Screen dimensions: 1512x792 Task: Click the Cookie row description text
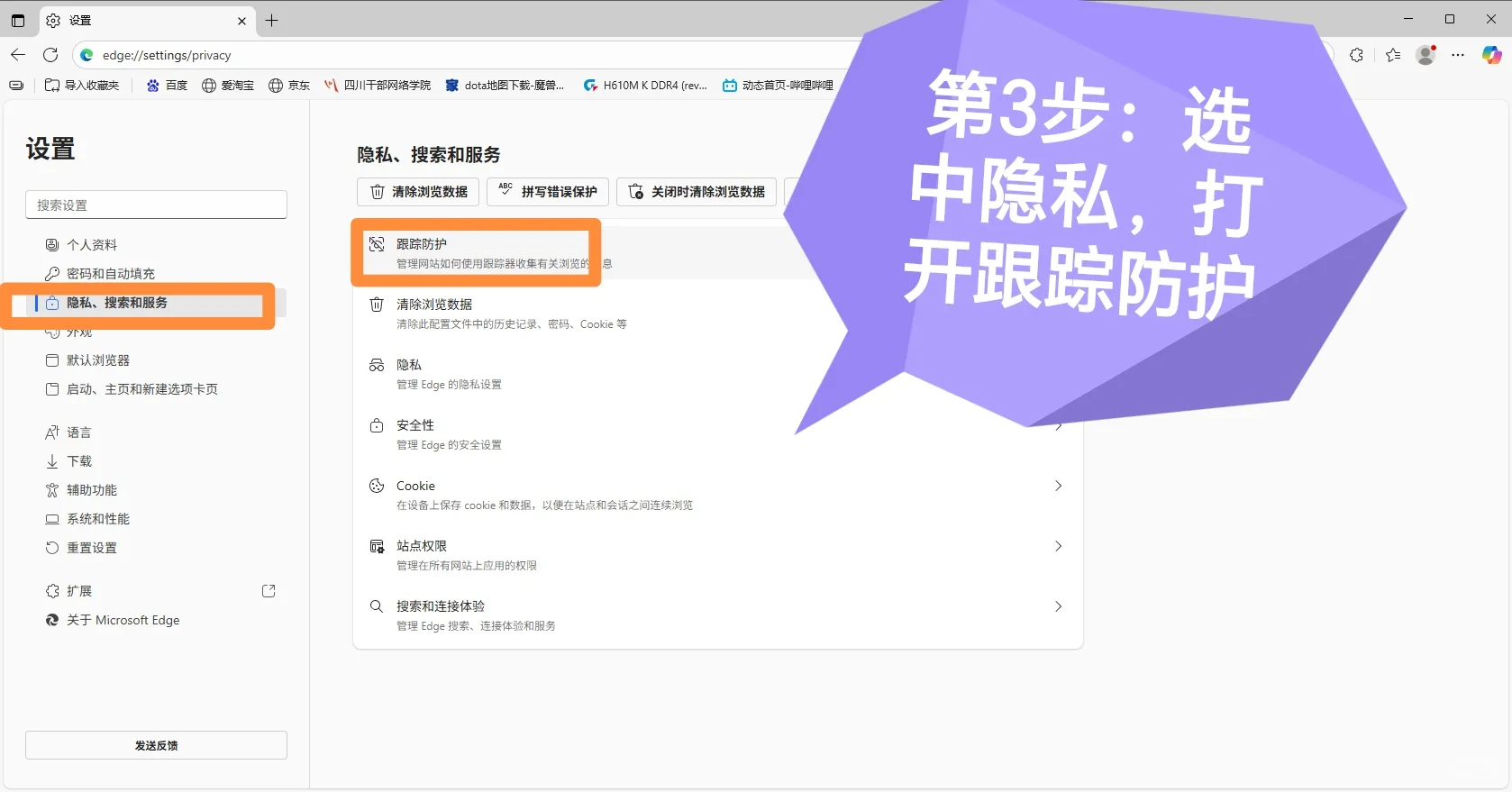point(544,505)
